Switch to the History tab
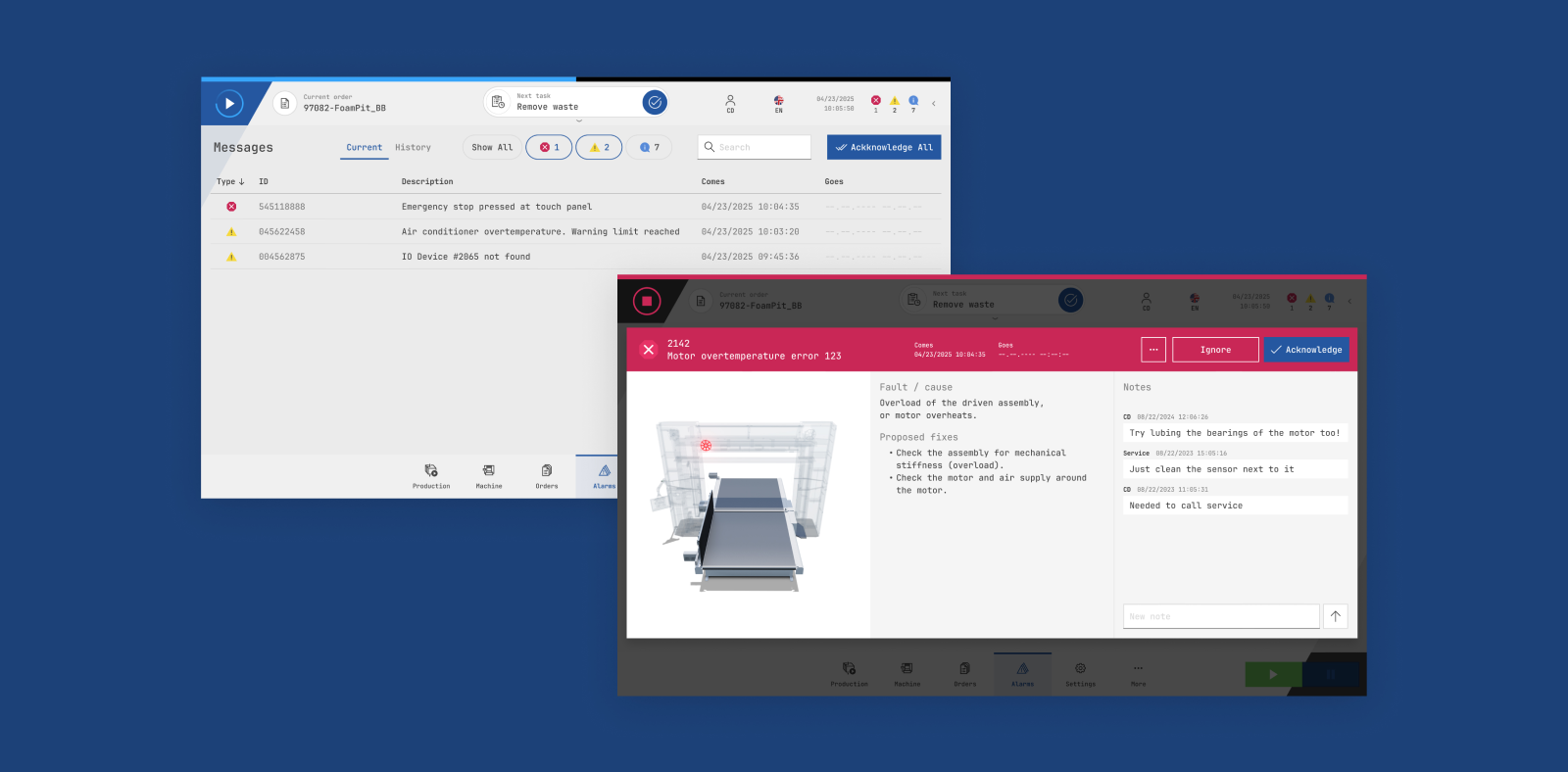Screen dimensions: 1568x772 coord(413,148)
